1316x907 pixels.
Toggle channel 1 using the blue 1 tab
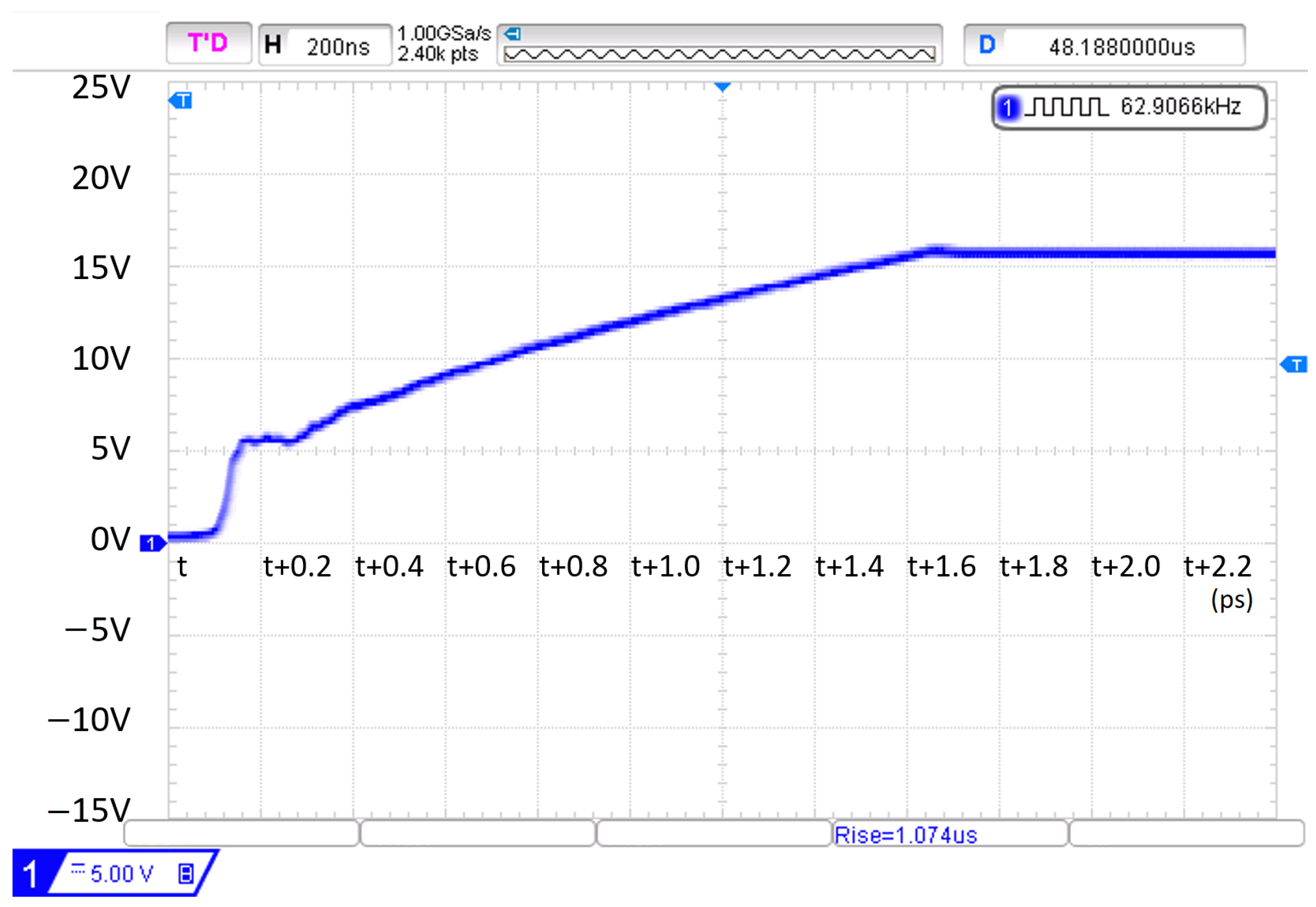click(x=31, y=874)
